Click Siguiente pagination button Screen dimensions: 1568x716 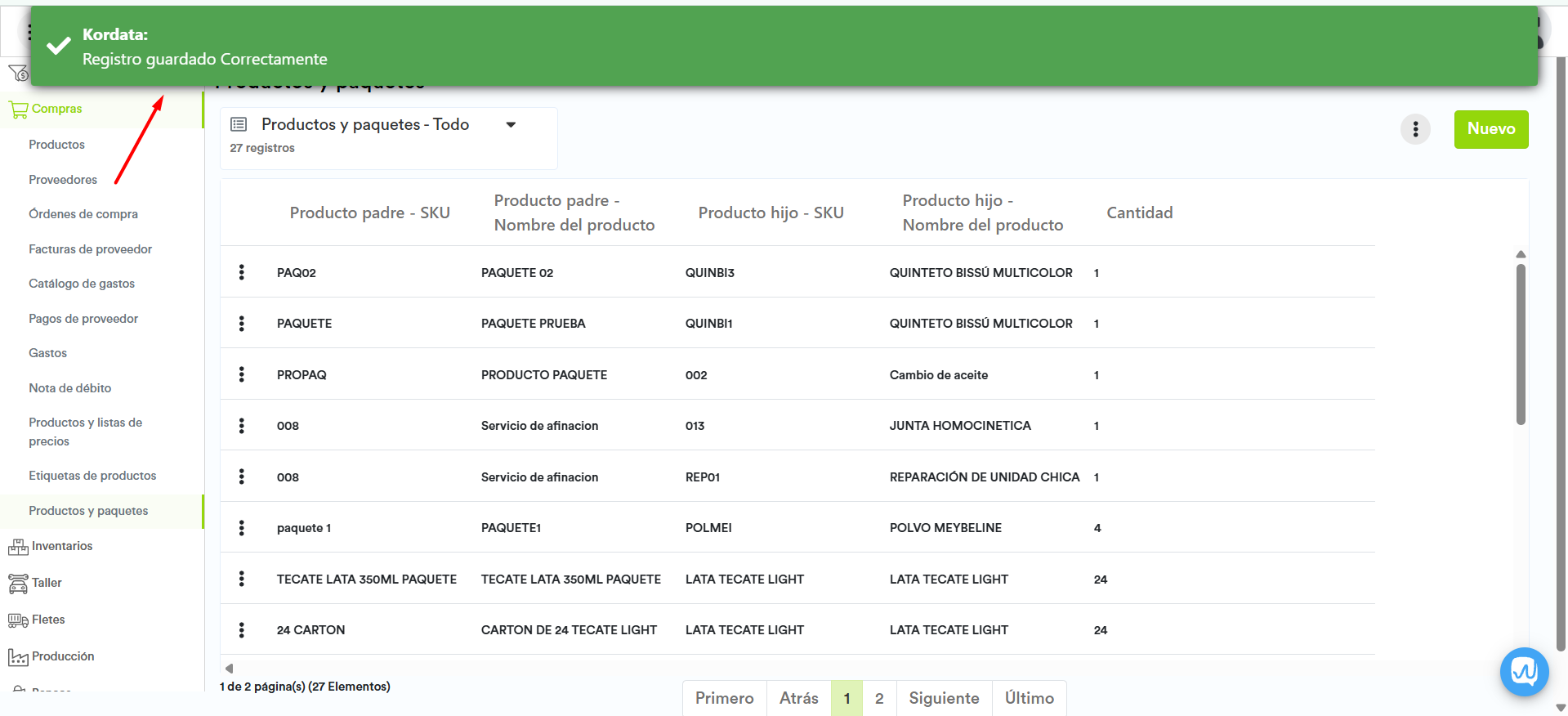click(944, 698)
